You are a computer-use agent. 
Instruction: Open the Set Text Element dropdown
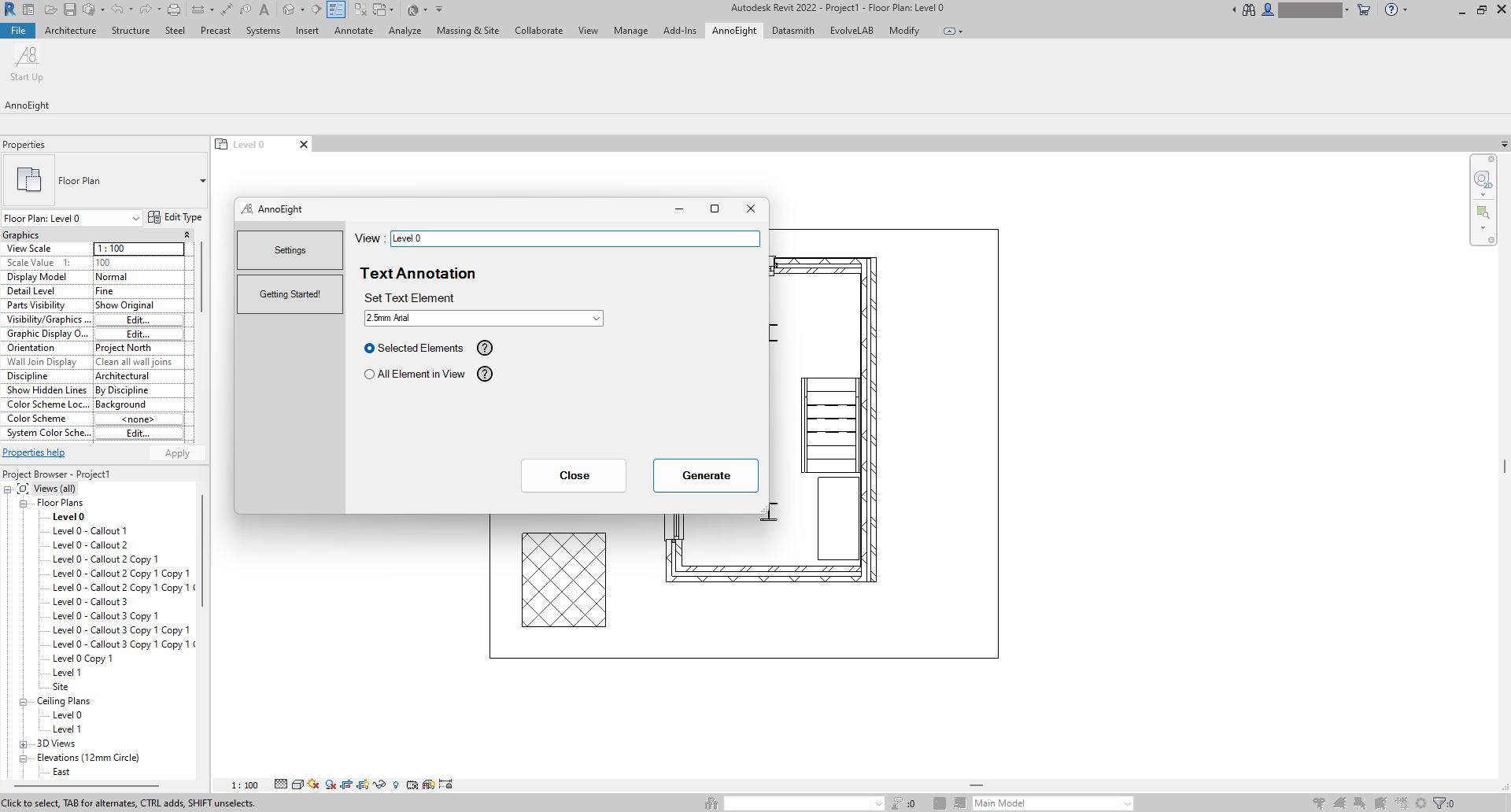(596, 319)
